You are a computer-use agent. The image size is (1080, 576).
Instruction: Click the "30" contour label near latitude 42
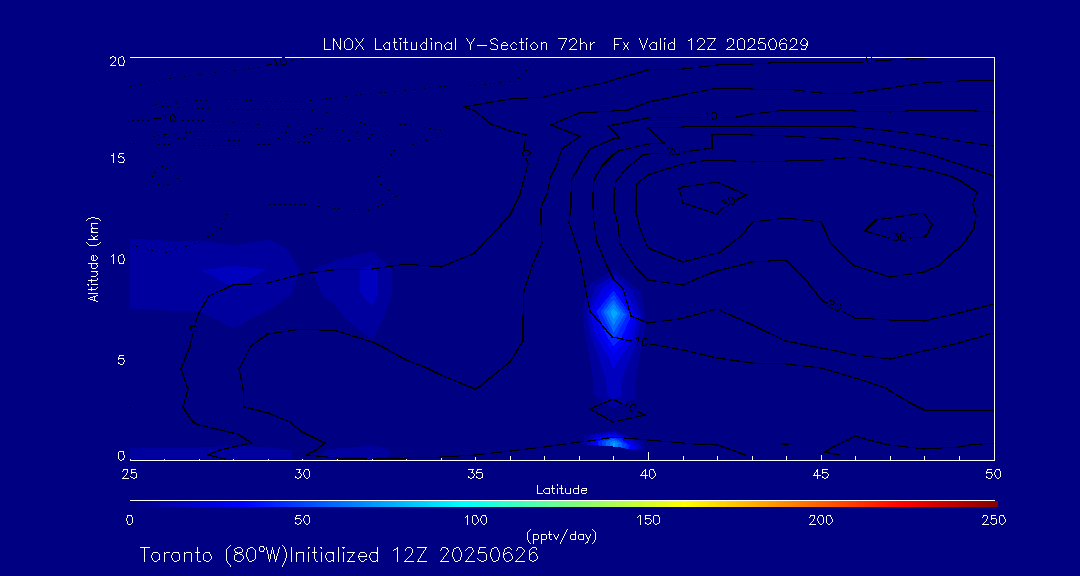tap(729, 202)
